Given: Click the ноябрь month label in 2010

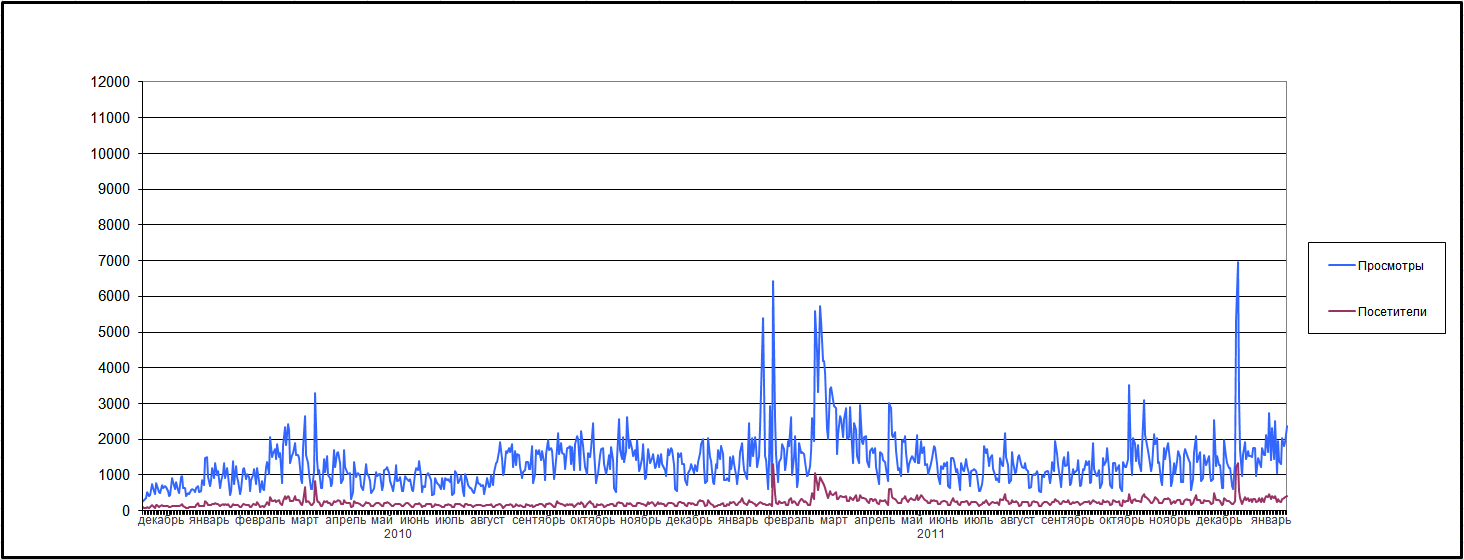Looking at the screenshot, I should (x=640, y=520).
